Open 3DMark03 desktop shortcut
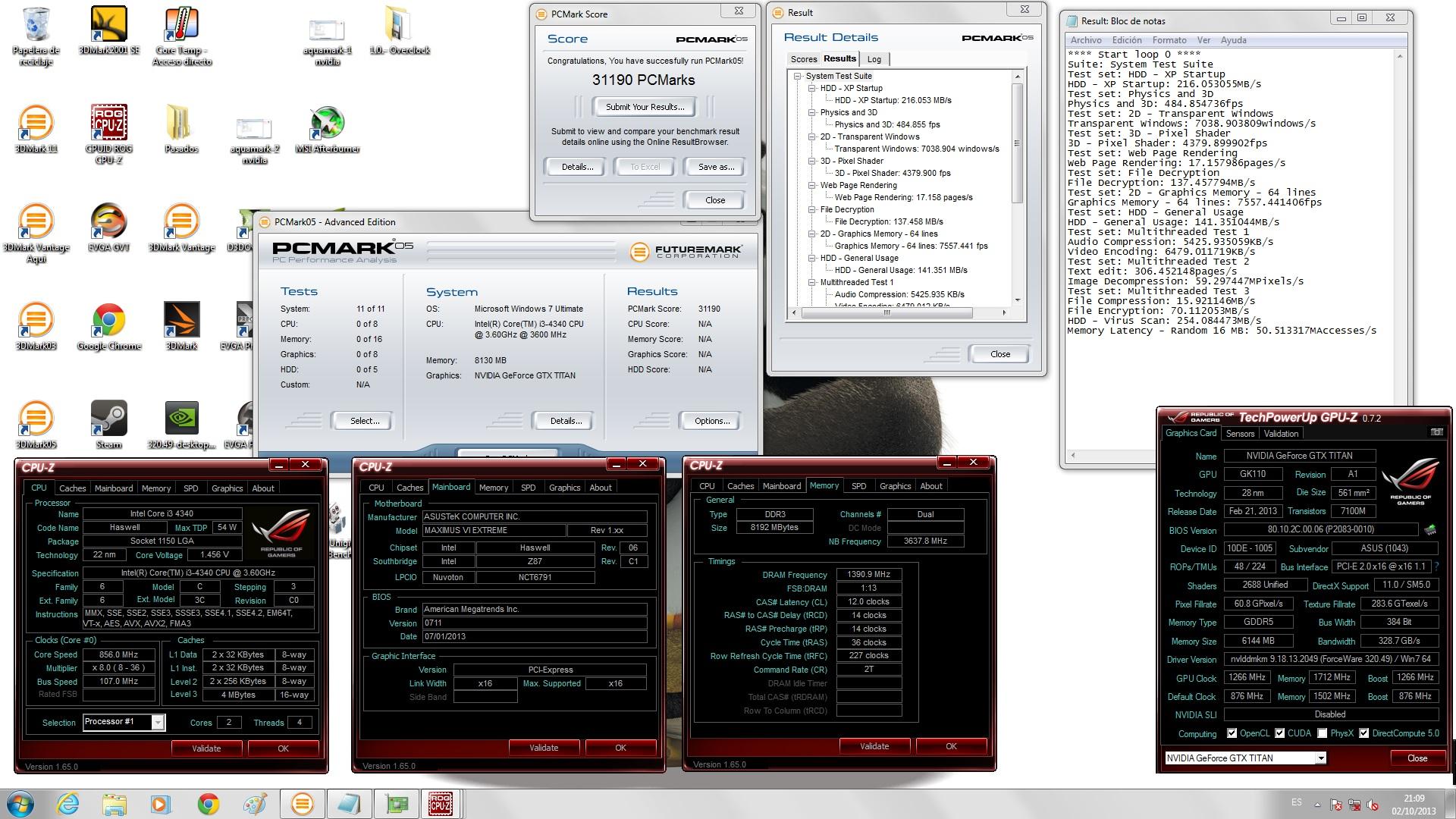 (x=36, y=326)
